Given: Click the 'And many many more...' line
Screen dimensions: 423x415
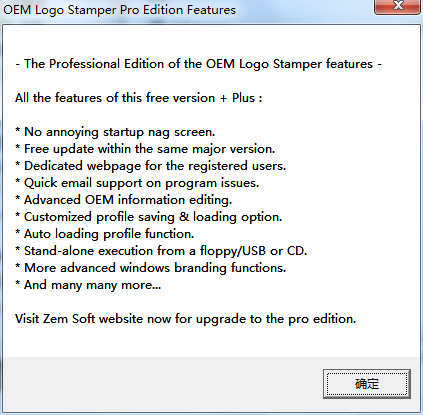Looking at the screenshot, I should 88,285.
